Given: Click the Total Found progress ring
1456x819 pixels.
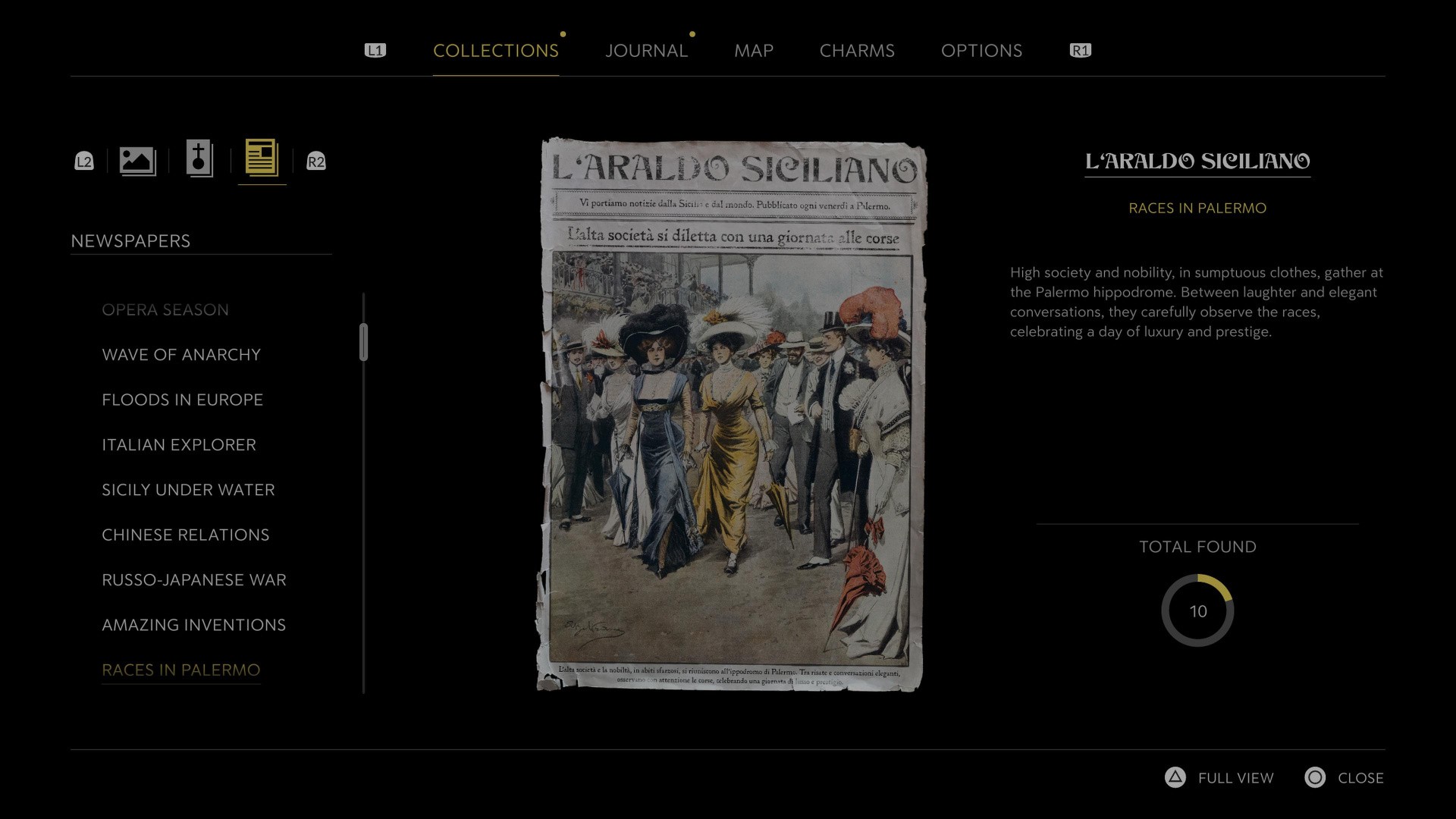Looking at the screenshot, I should [x=1197, y=611].
